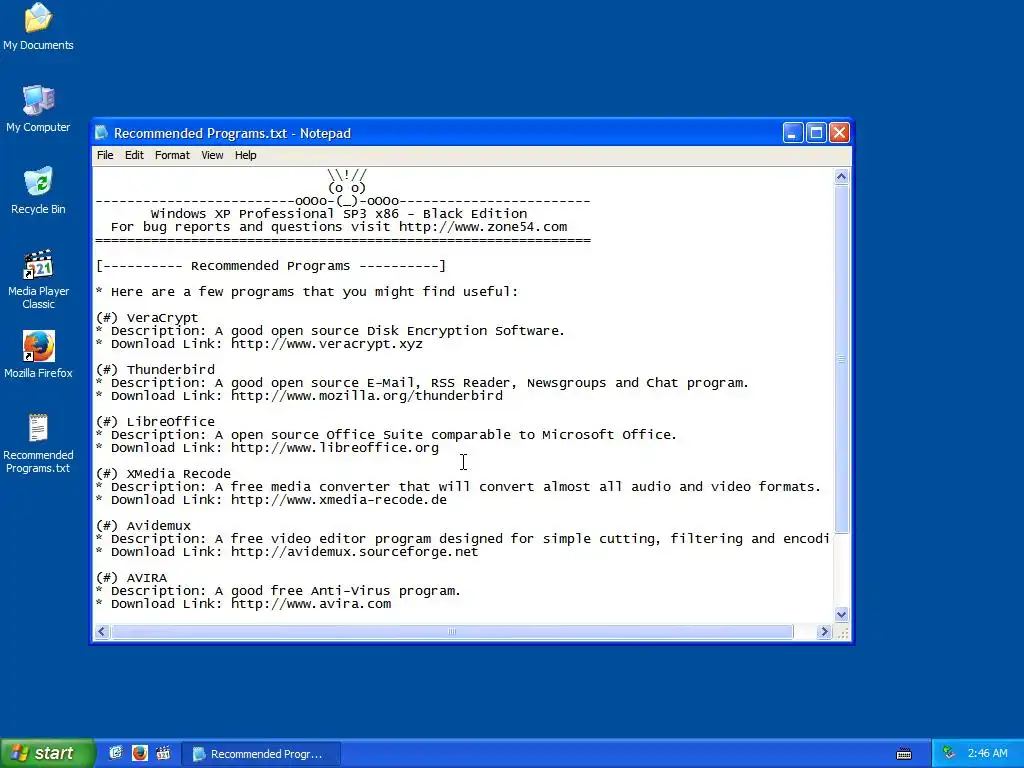Open the View menu
Screen dimensions: 1024x768
(x=212, y=155)
